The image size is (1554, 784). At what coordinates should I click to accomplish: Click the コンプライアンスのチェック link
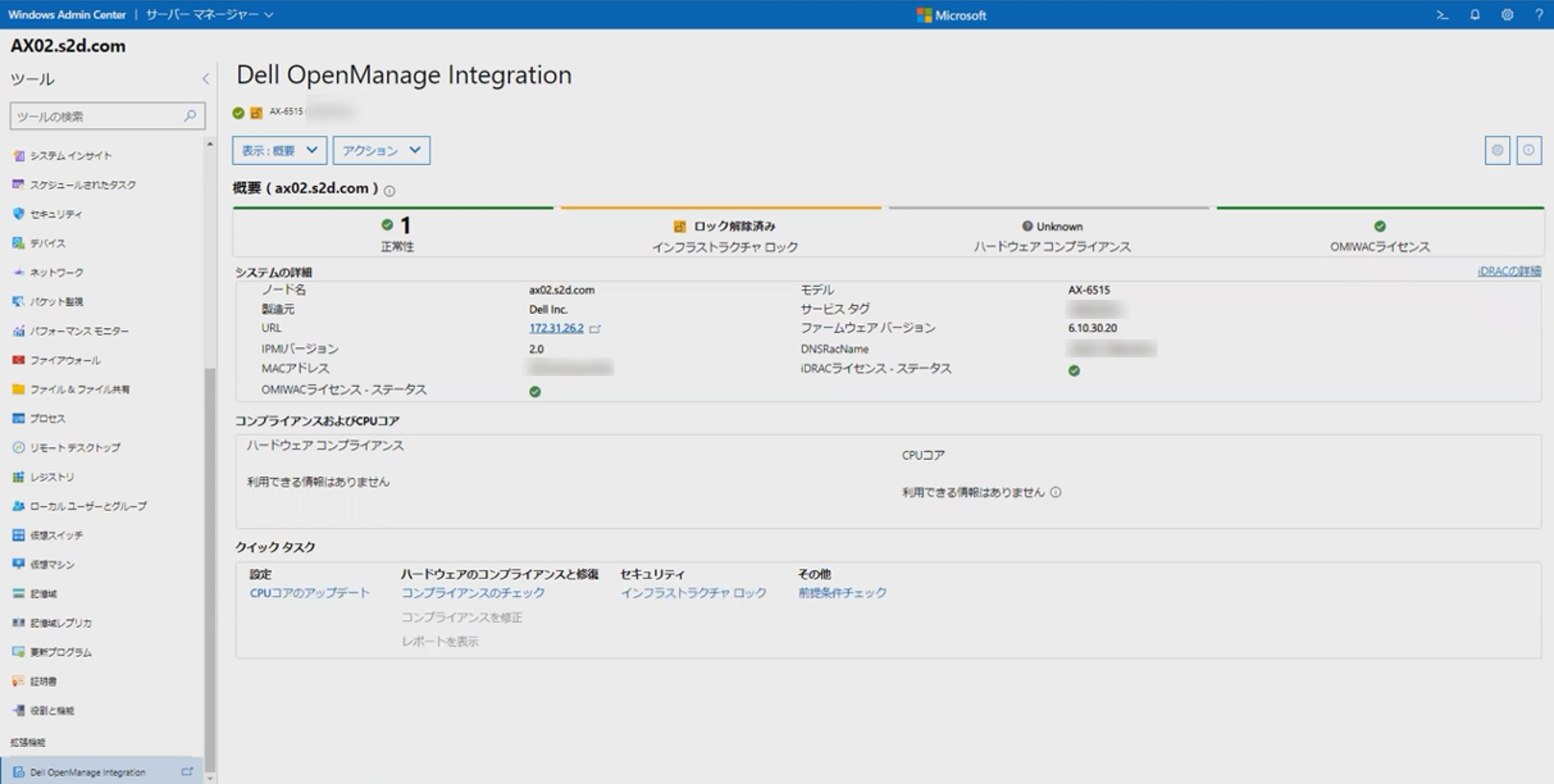(473, 593)
